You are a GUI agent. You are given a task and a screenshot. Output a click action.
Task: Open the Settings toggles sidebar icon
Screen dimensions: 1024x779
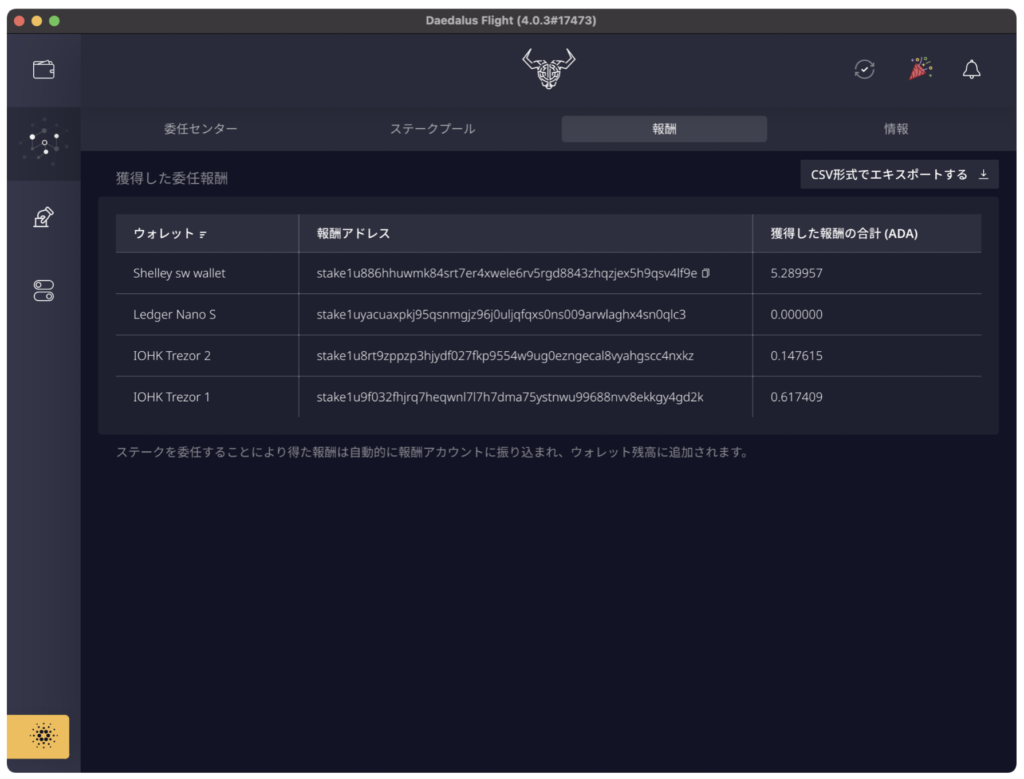click(x=43, y=291)
